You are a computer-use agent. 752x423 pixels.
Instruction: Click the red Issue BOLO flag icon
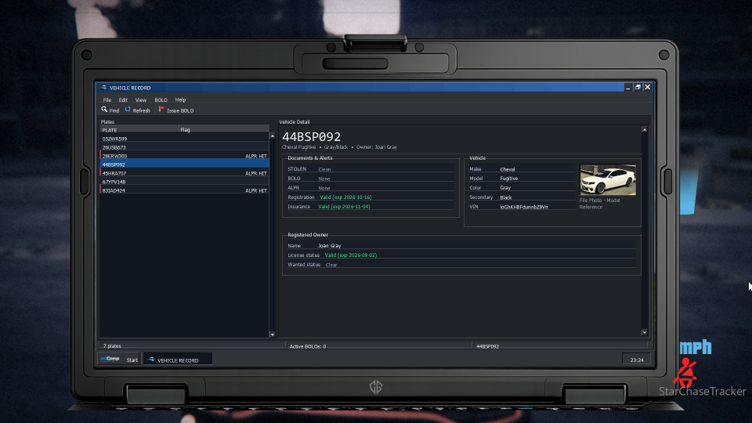tap(162, 110)
